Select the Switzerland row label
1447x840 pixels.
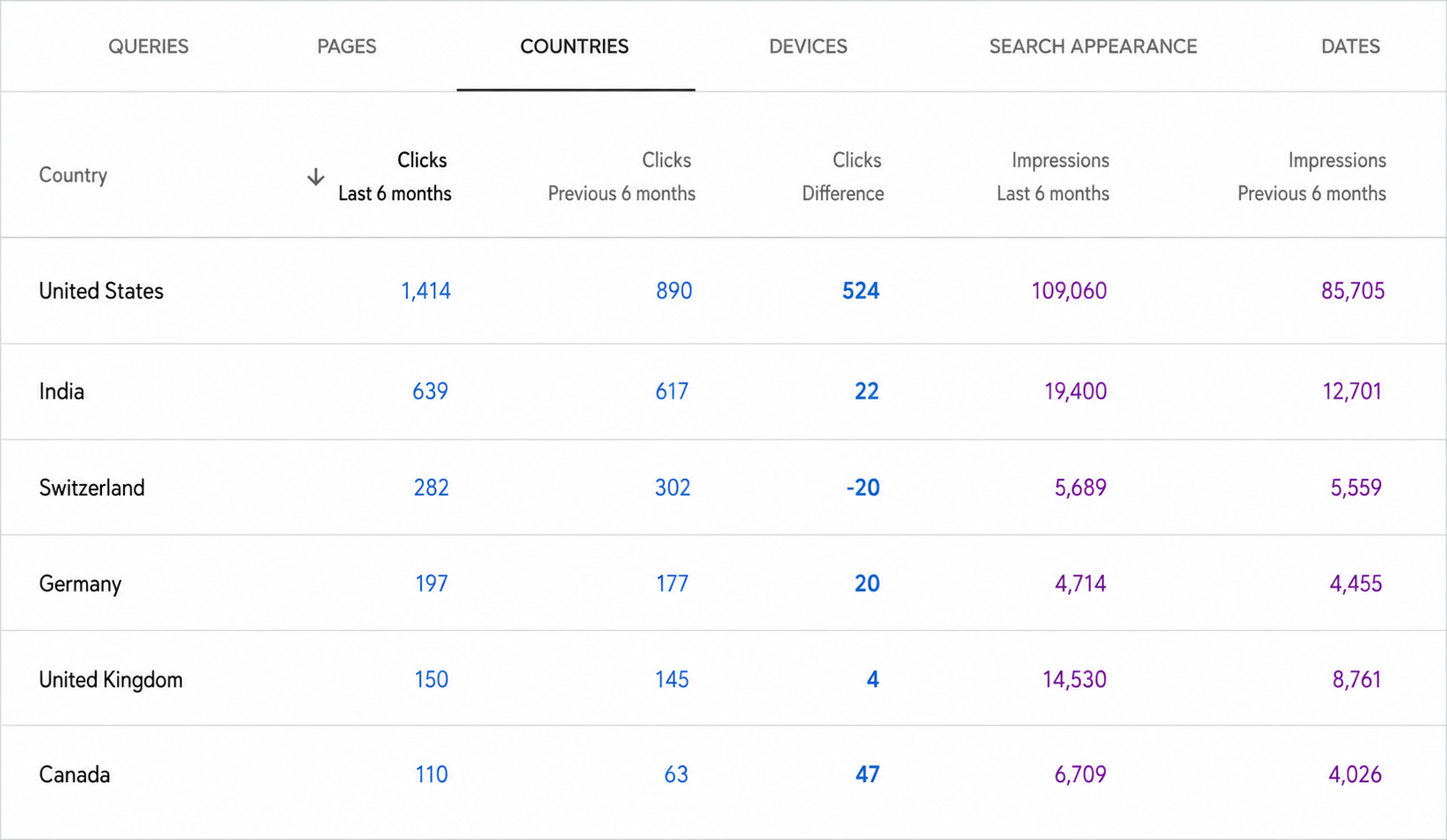click(91, 488)
